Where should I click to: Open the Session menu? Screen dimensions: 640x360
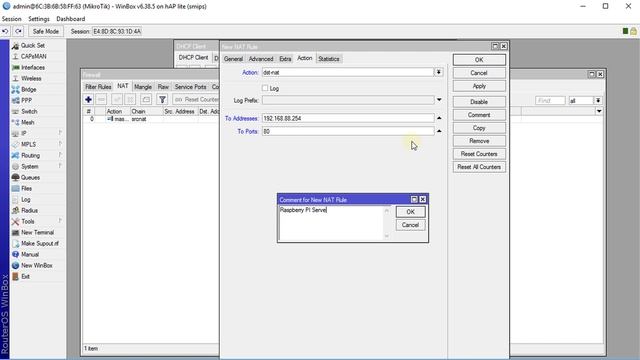point(11,19)
